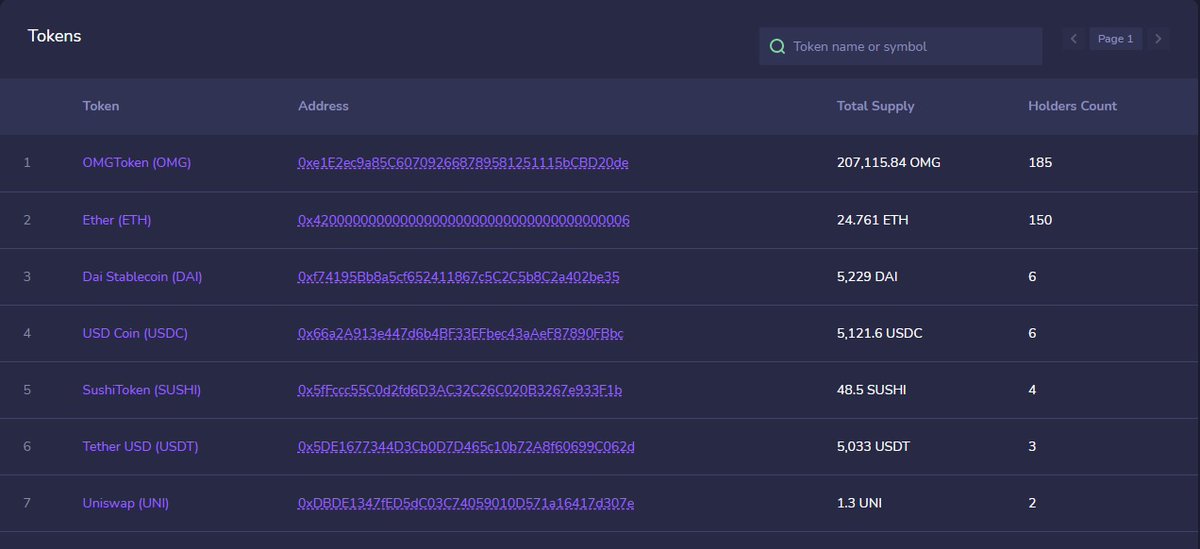Go to previous page arrow

[1073, 39]
